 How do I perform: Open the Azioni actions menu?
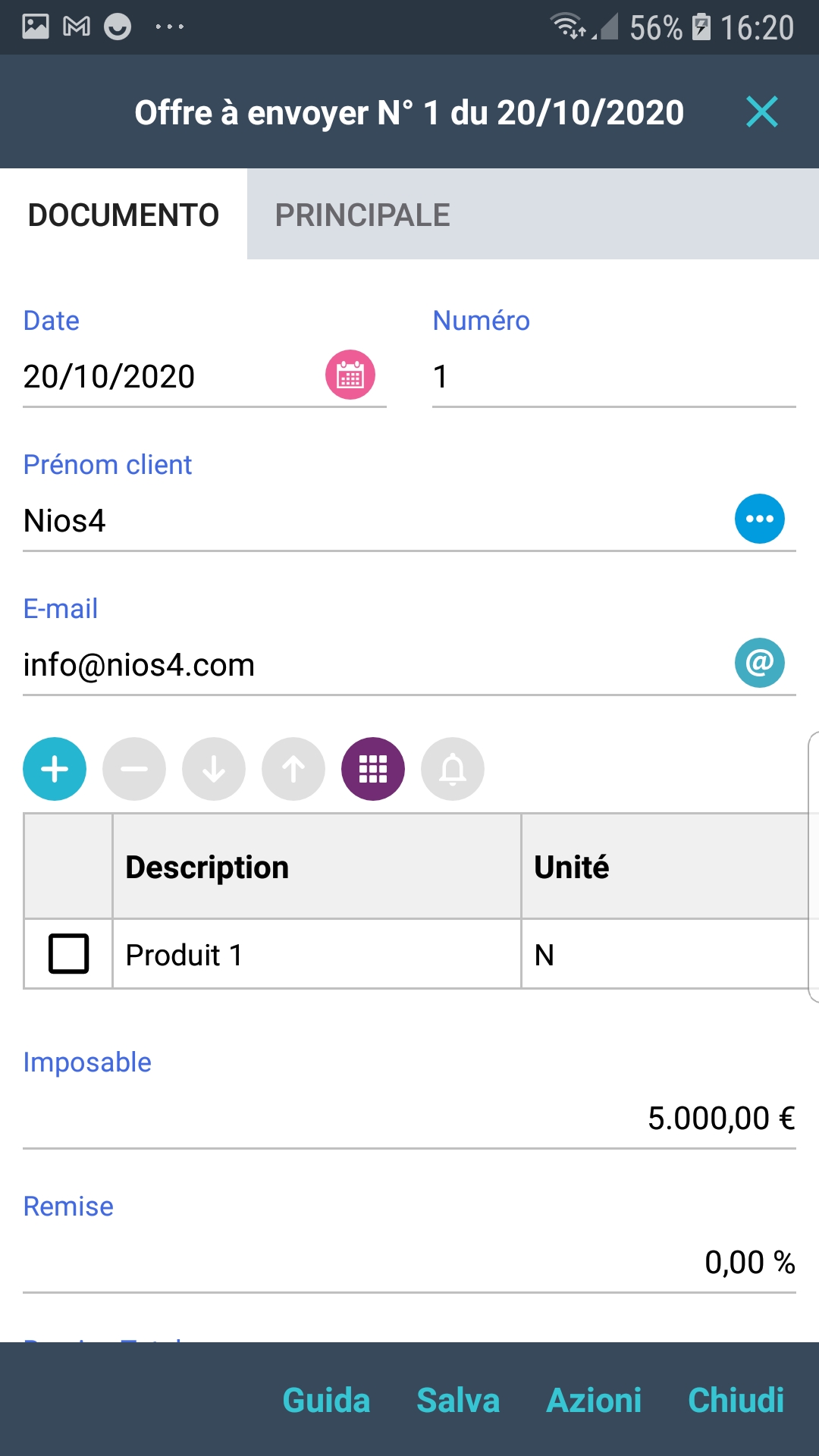[x=594, y=1400]
